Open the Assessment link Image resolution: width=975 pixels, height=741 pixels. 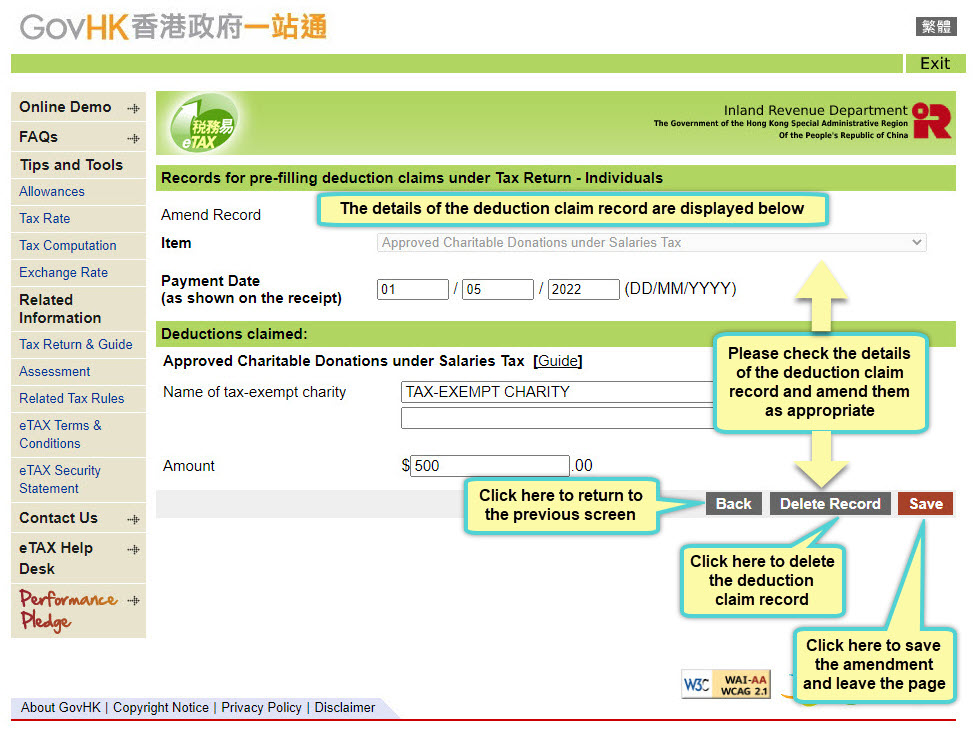pos(55,371)
